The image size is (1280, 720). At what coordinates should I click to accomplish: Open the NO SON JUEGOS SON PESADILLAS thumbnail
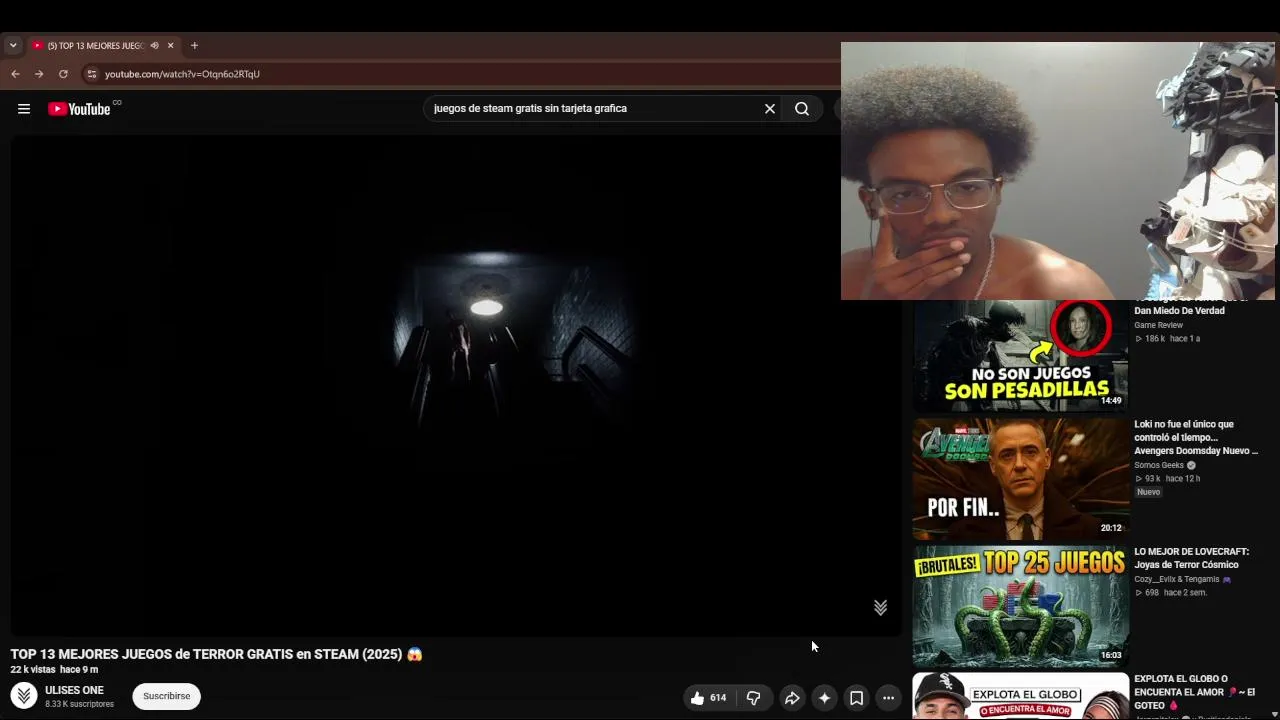click(x=1020, y=356)
